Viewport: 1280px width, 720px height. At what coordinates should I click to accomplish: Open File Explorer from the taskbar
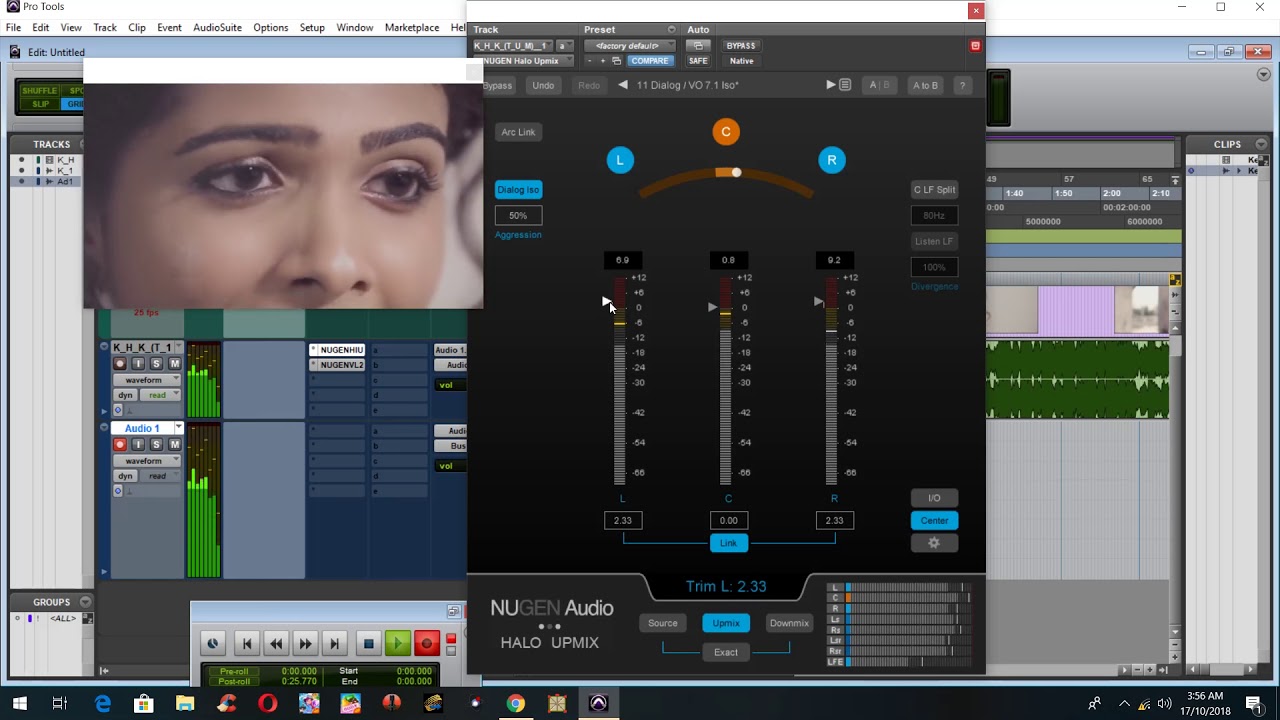point(185,703)
